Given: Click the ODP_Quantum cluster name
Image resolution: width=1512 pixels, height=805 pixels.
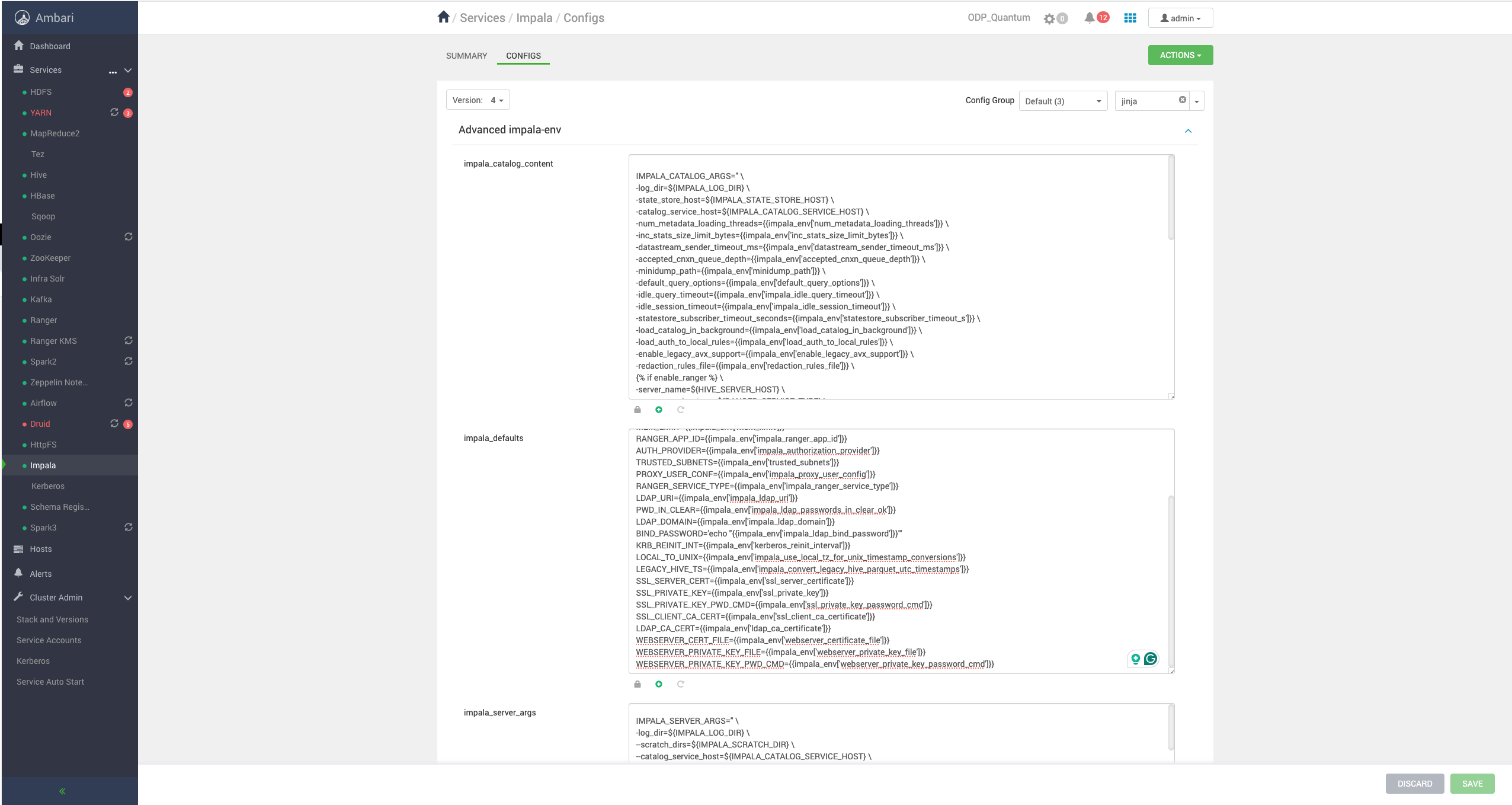Looking at the screenshot, I should (x=999, y=18).
